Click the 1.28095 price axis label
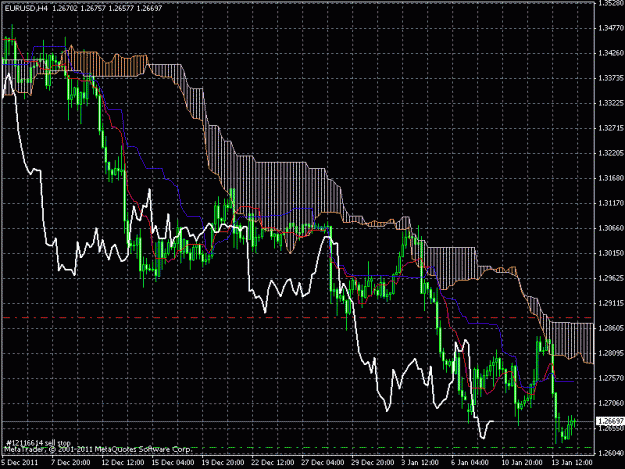Image resolution: width=625 pixels, height=469 pixels. 611,353
